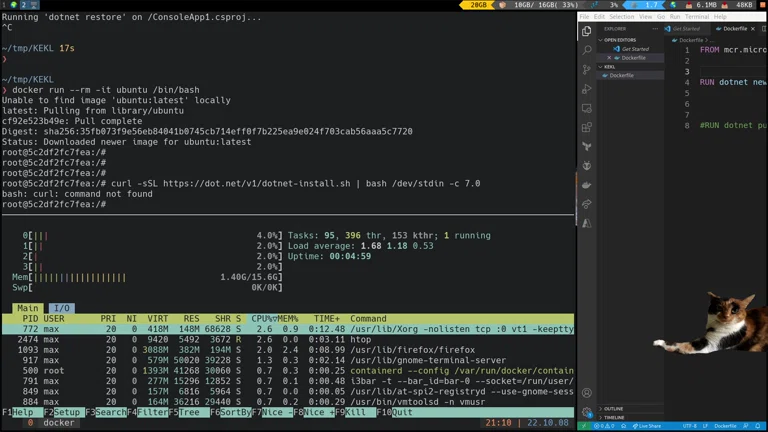Viewport: 768px width, 432px height.
Task: Change UTF-8 encoding in status bar
Action: [690, 426]
